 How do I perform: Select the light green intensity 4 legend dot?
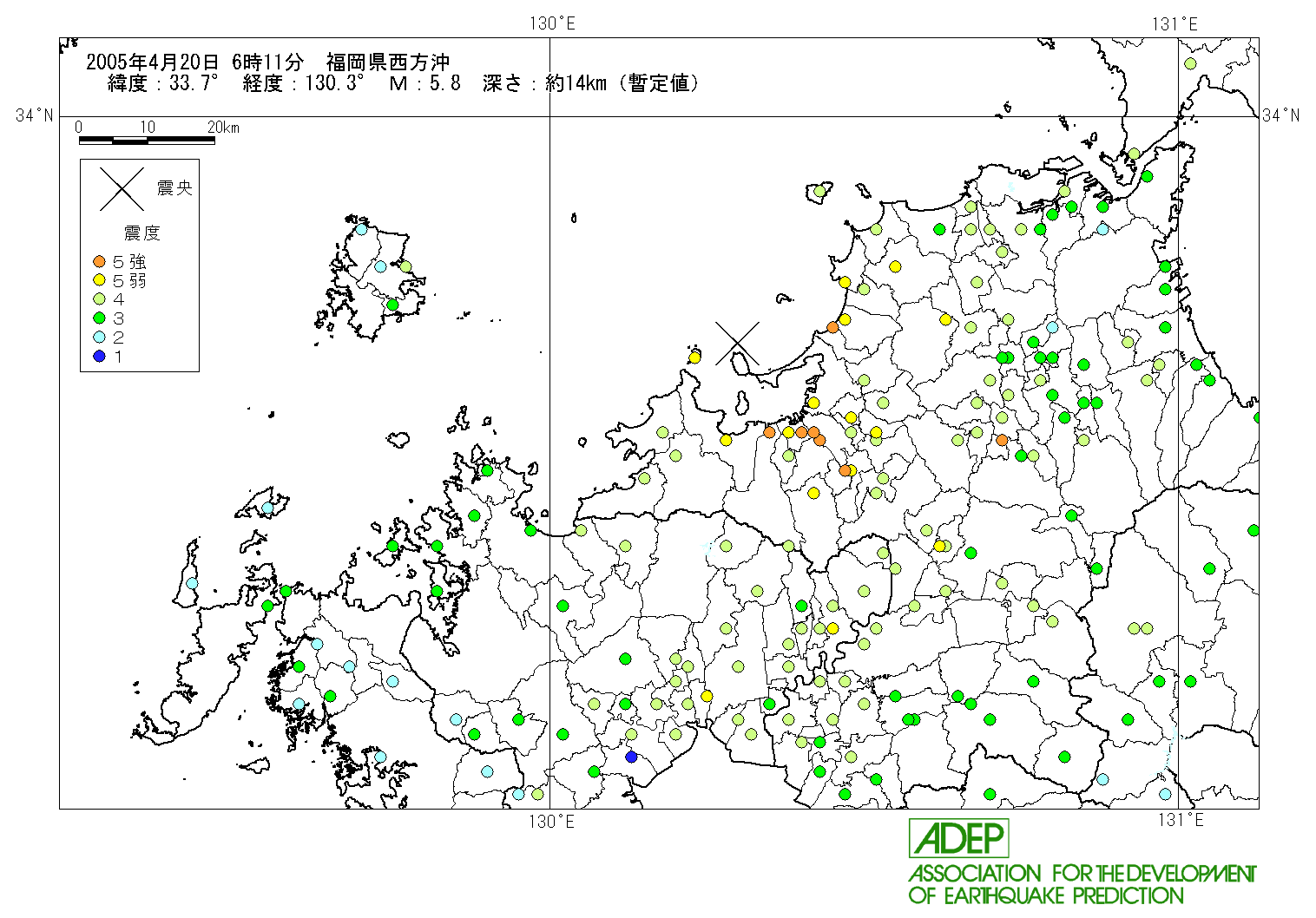[x=99, y=299]
